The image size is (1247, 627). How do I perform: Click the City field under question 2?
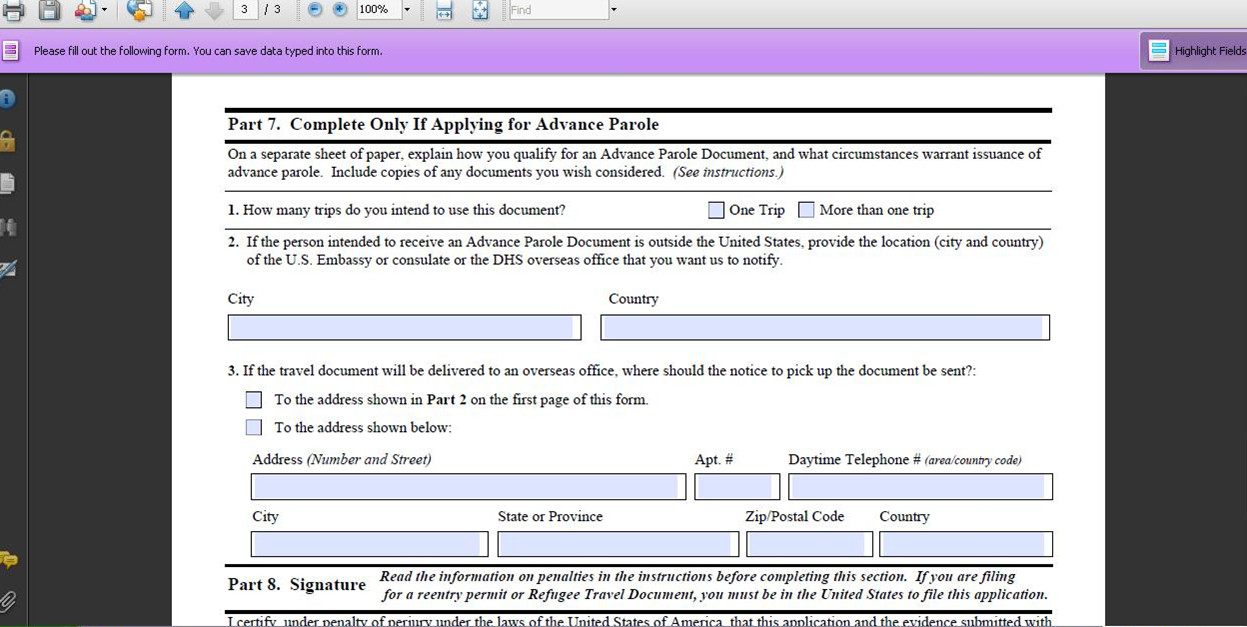pyautogui.click(x=404, y=327)
